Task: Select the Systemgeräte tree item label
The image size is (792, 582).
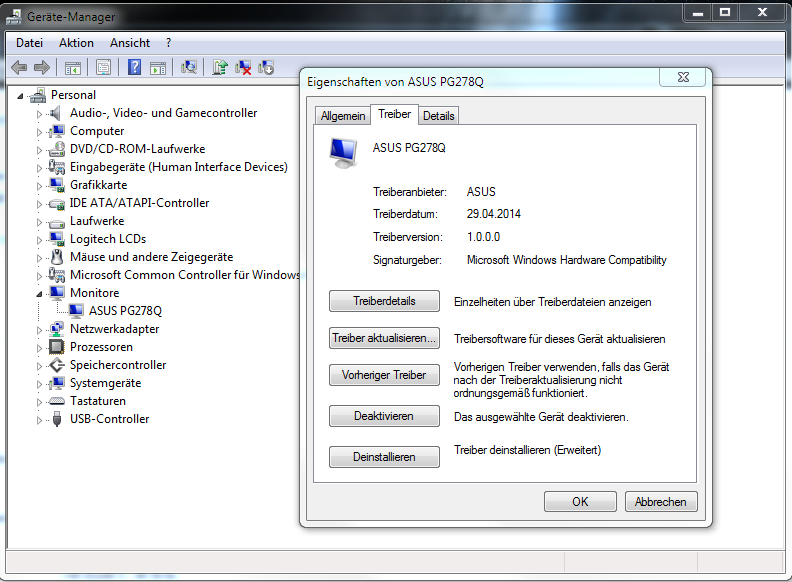Action: tap(106, 383)
